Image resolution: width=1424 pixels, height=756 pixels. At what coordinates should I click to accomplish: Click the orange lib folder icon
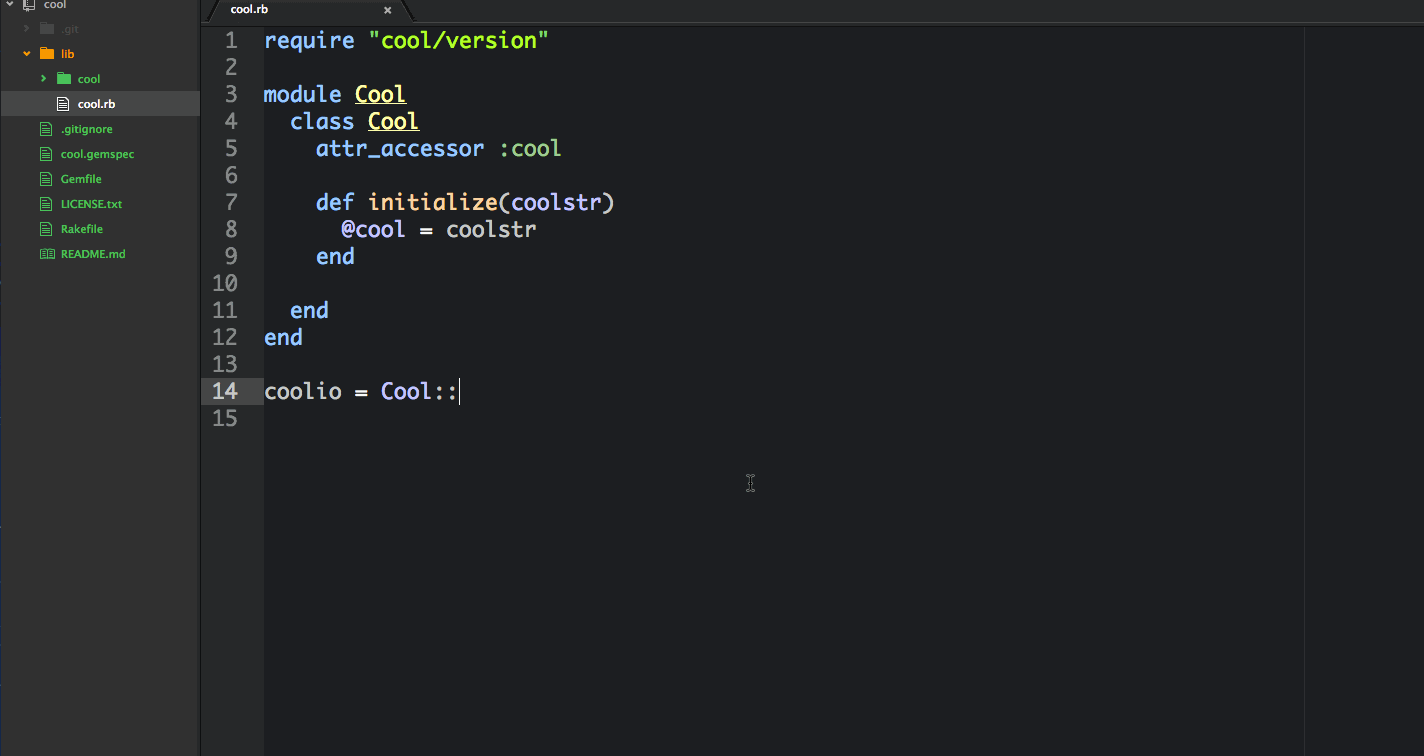(46, 53)
